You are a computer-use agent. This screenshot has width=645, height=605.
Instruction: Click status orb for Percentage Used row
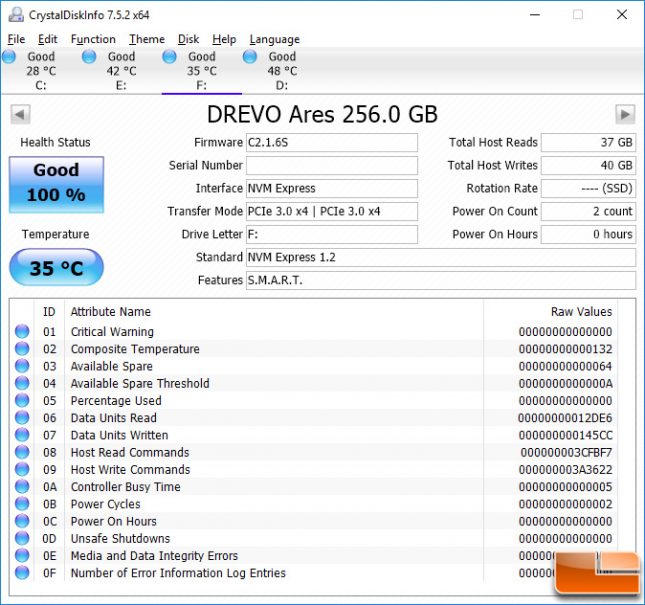pos(22,400)
